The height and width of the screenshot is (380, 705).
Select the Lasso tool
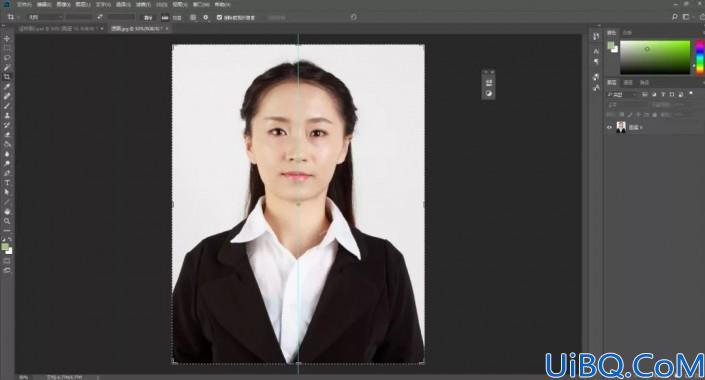point(7,58)
